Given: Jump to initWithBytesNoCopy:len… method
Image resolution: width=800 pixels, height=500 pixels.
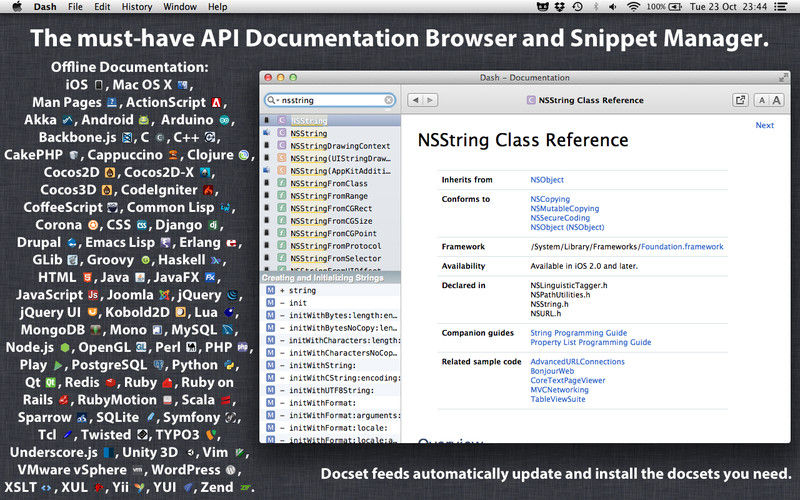Looking at the screenshot, I should coord(330,328).
